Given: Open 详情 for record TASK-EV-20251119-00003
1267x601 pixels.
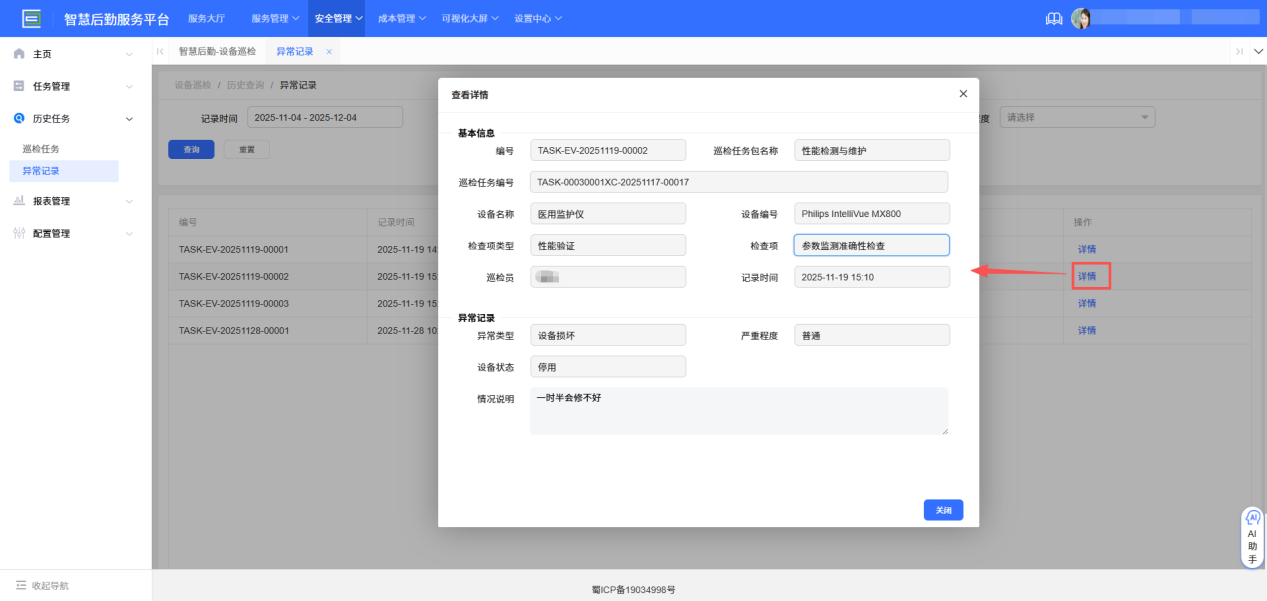Looking at the screenshot, I should tap(1087, 303).
